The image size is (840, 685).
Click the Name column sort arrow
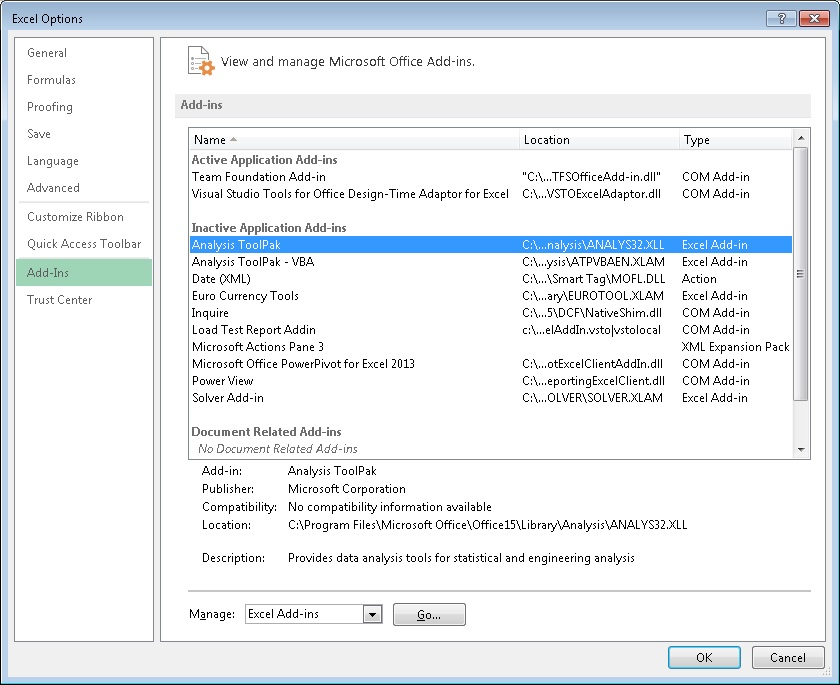point(234,139)
